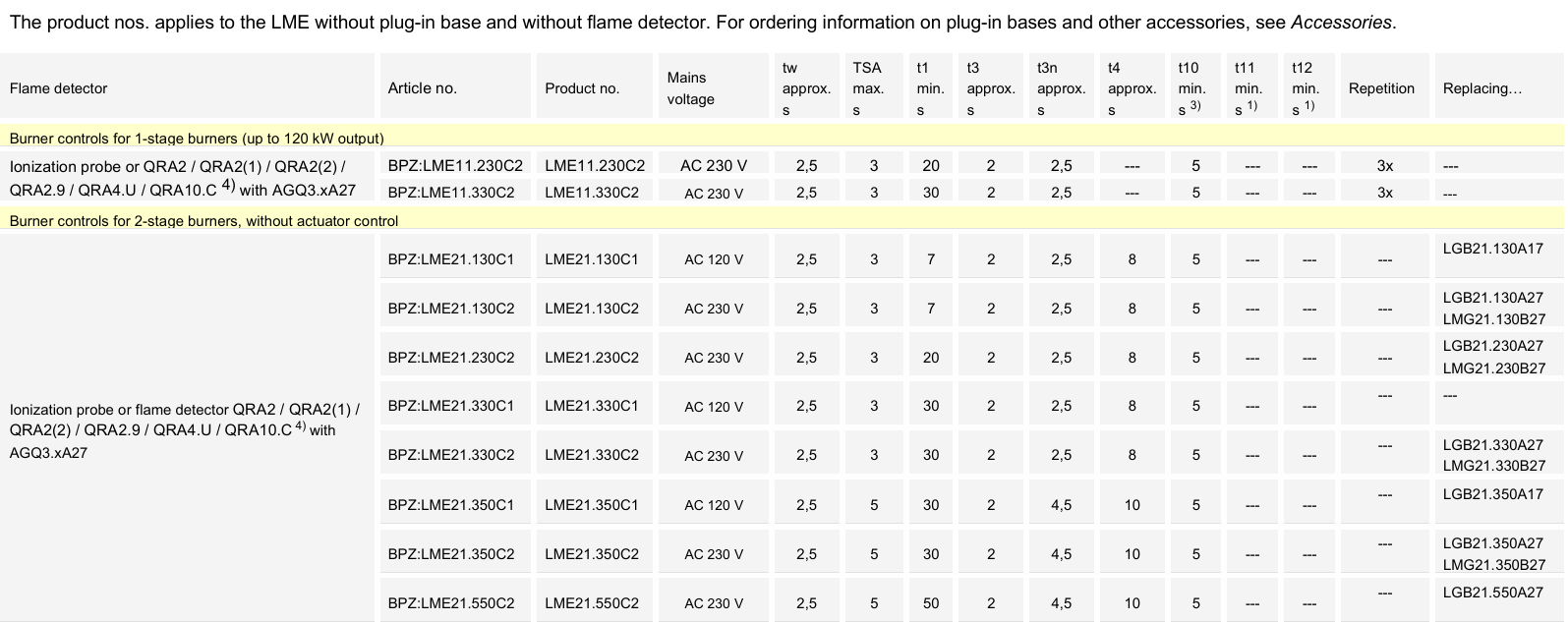1568x622 pixels.
Task: Click the Replacing… column header
Action: pyautogui.click(x=1481, y=88)
